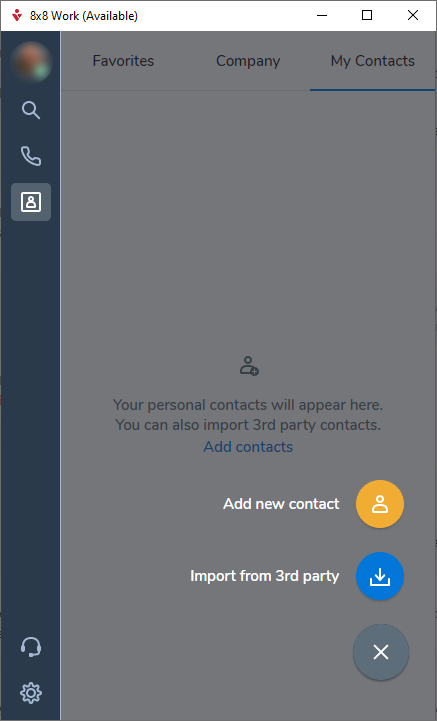Open the calls phone icon
This screenshot has width=437, height=721.
[x=31, y=156]
